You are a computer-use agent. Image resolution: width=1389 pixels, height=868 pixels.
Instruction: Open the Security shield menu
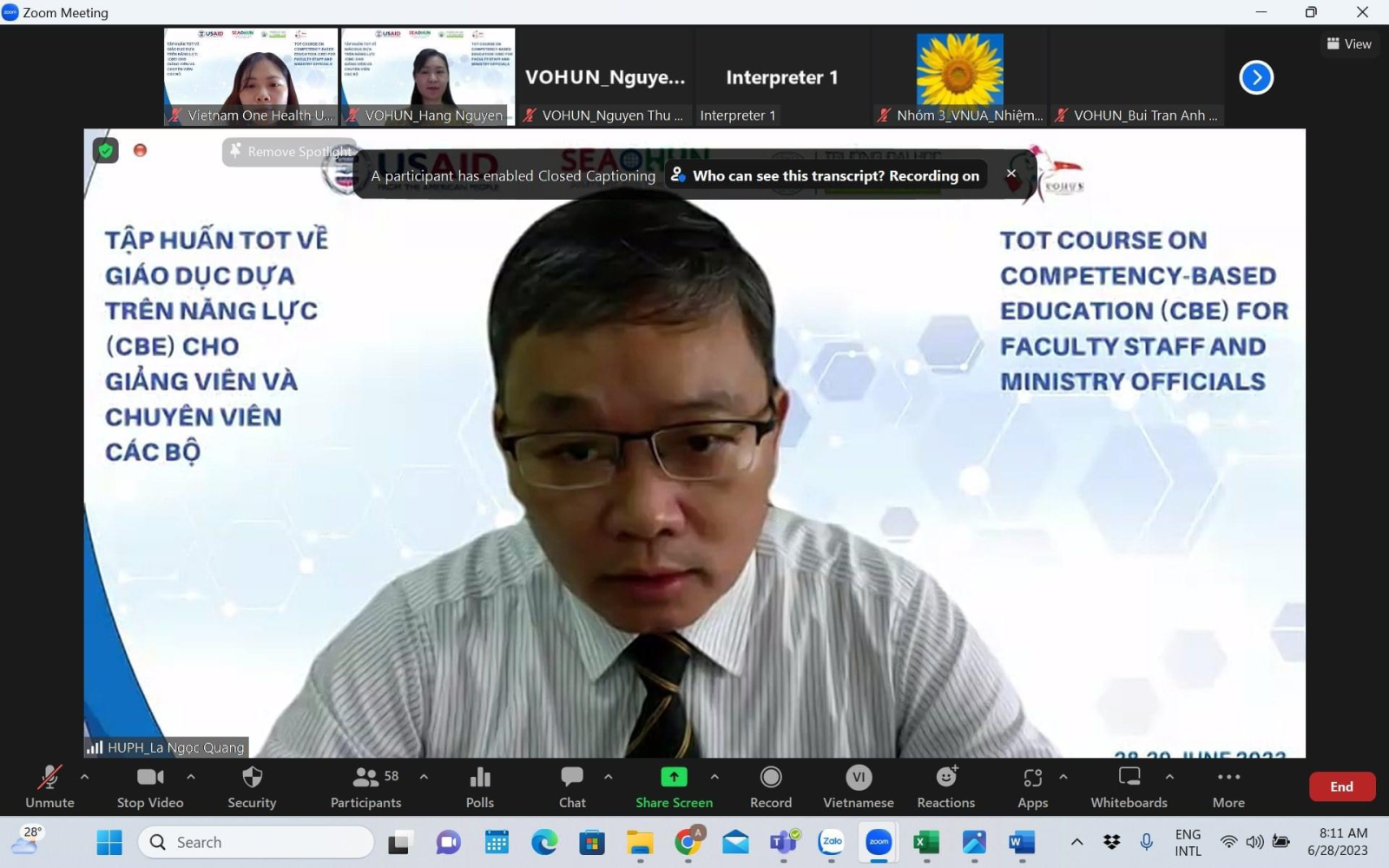click(252, 786)
